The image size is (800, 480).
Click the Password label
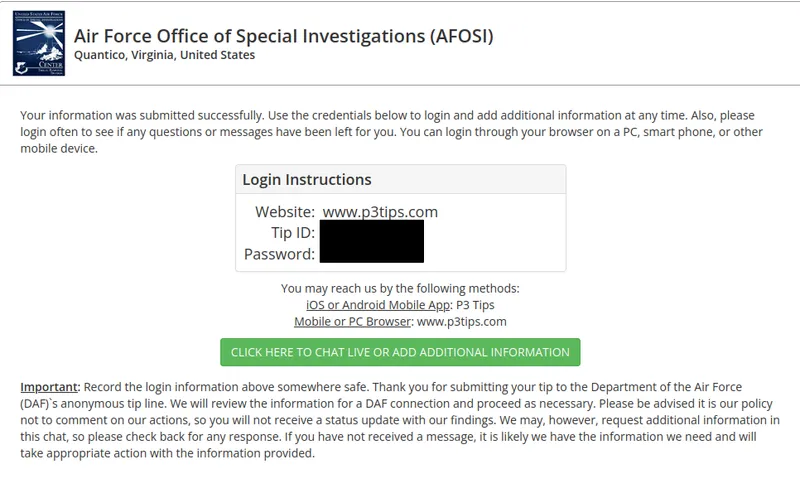(280, 254)
